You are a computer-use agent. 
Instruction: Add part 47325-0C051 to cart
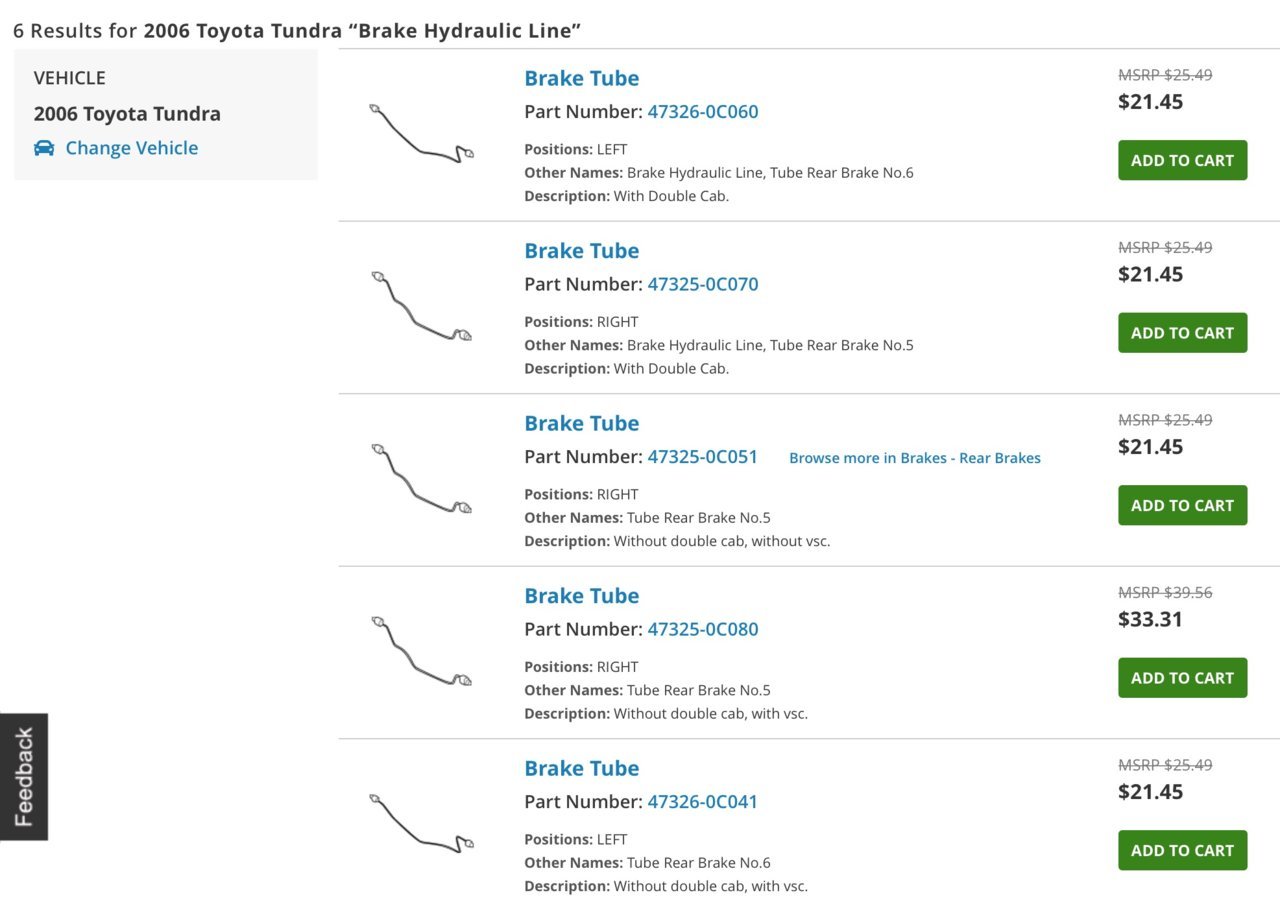point(1182,505)
